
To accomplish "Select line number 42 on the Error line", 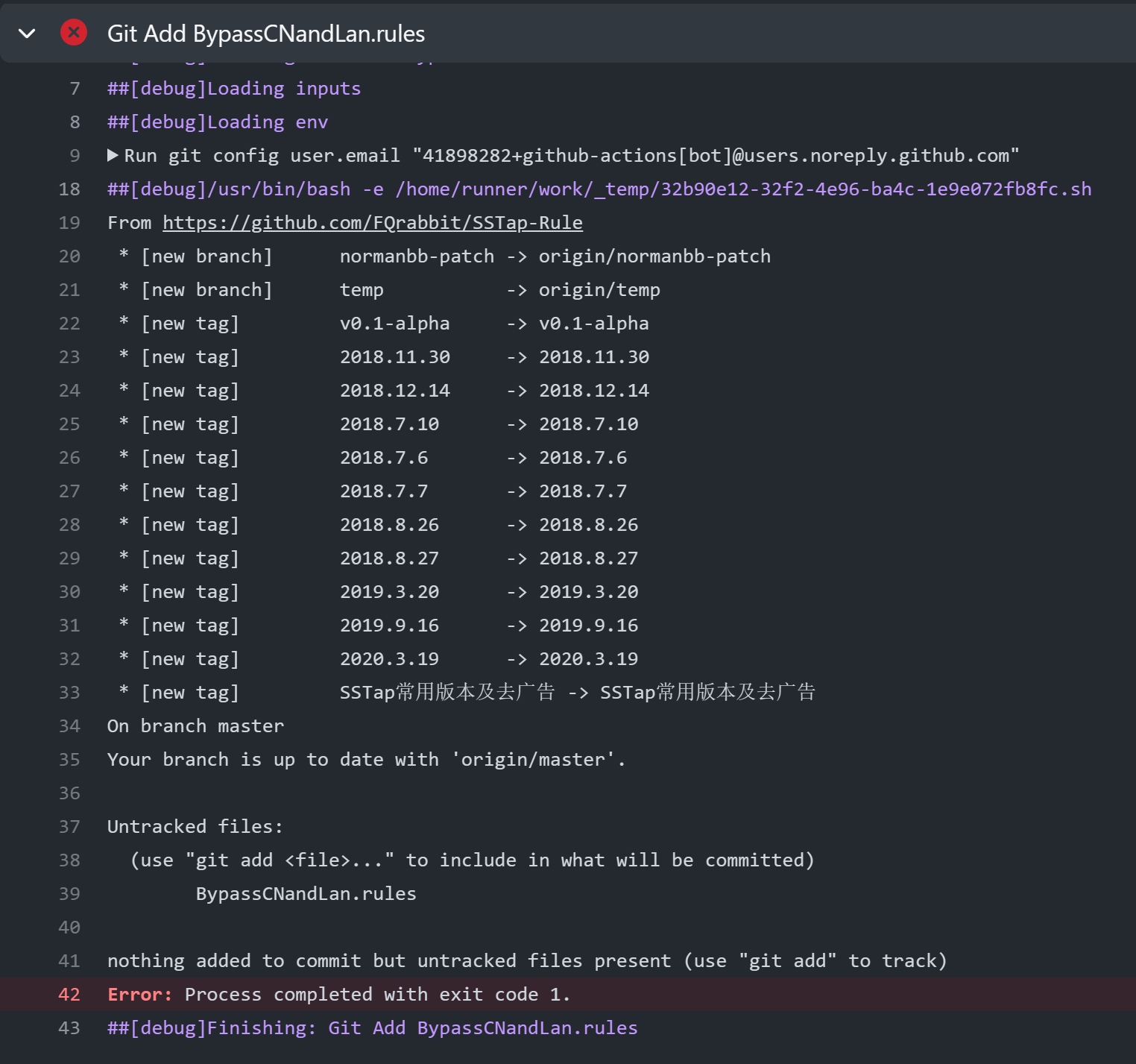I will 69,995.
